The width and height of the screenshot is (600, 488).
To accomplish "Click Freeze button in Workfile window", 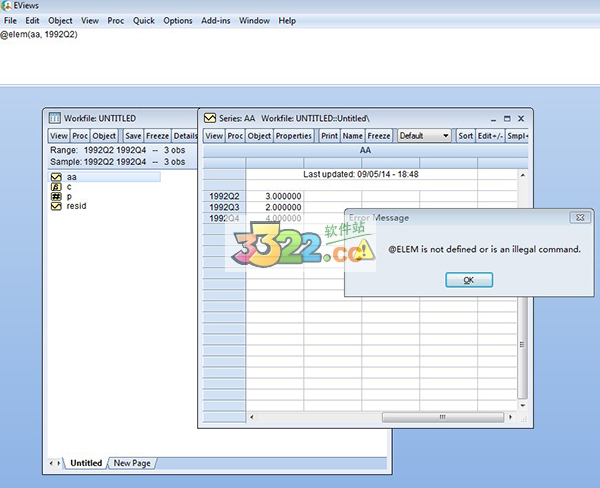I will pos(157,136).
